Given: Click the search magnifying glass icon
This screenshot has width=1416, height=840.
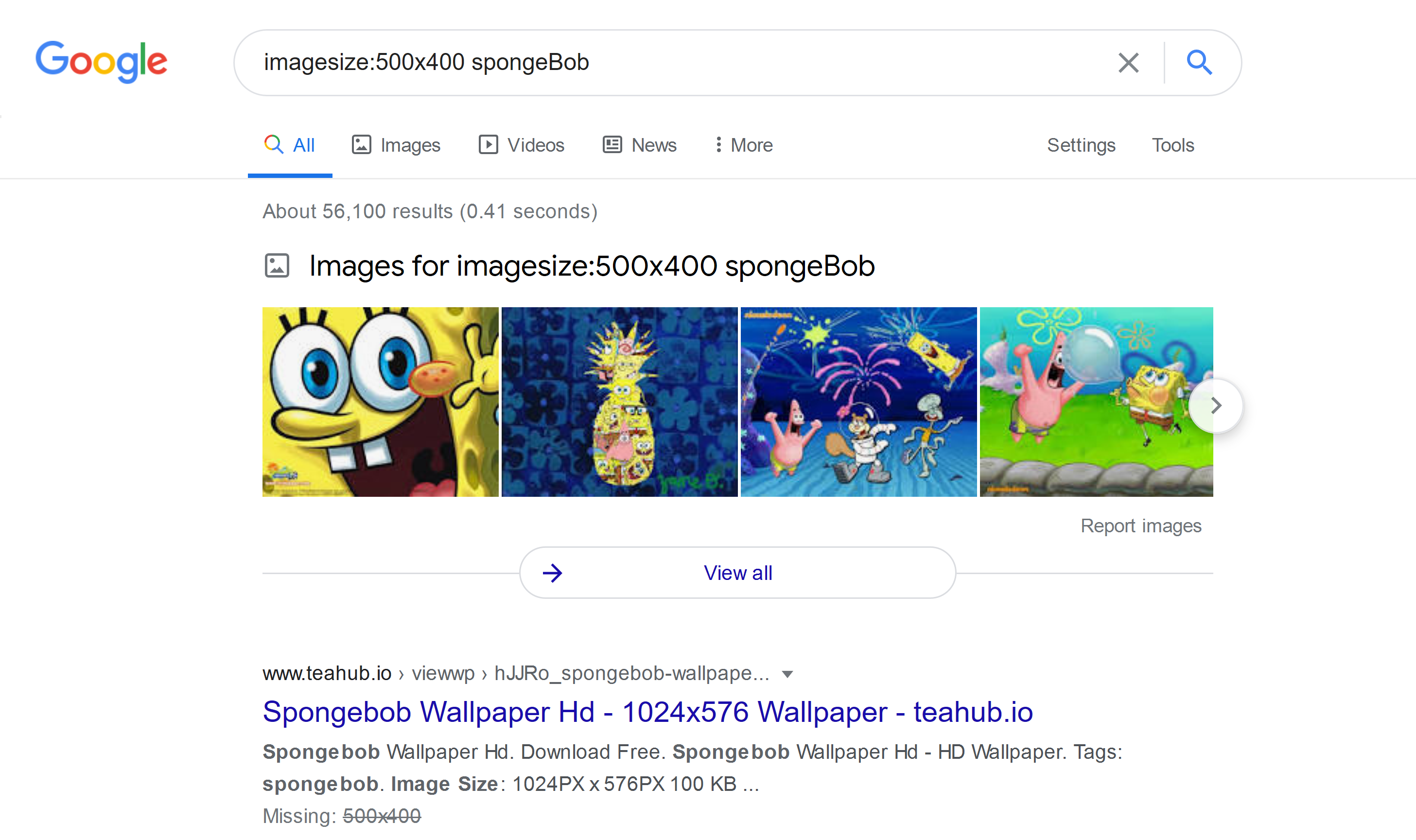Looking at the screenshot, I should click(x=1199, y=62).
